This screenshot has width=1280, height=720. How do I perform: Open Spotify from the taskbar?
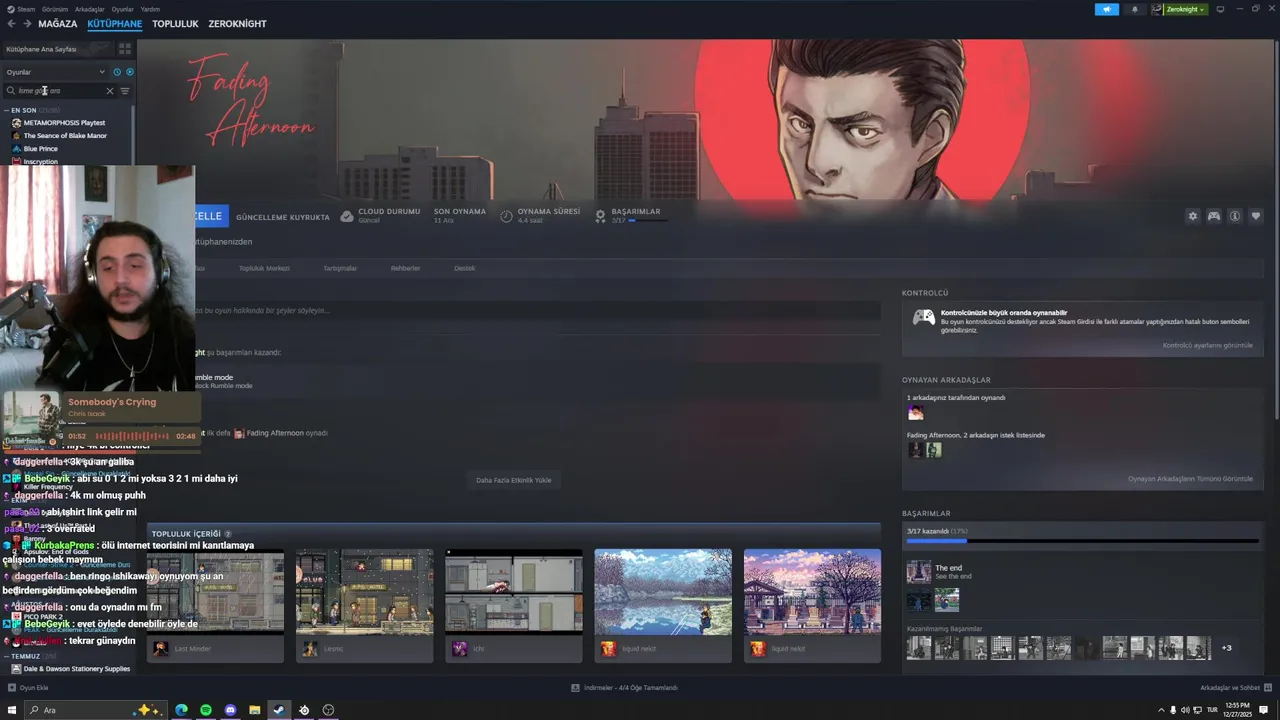206,710
